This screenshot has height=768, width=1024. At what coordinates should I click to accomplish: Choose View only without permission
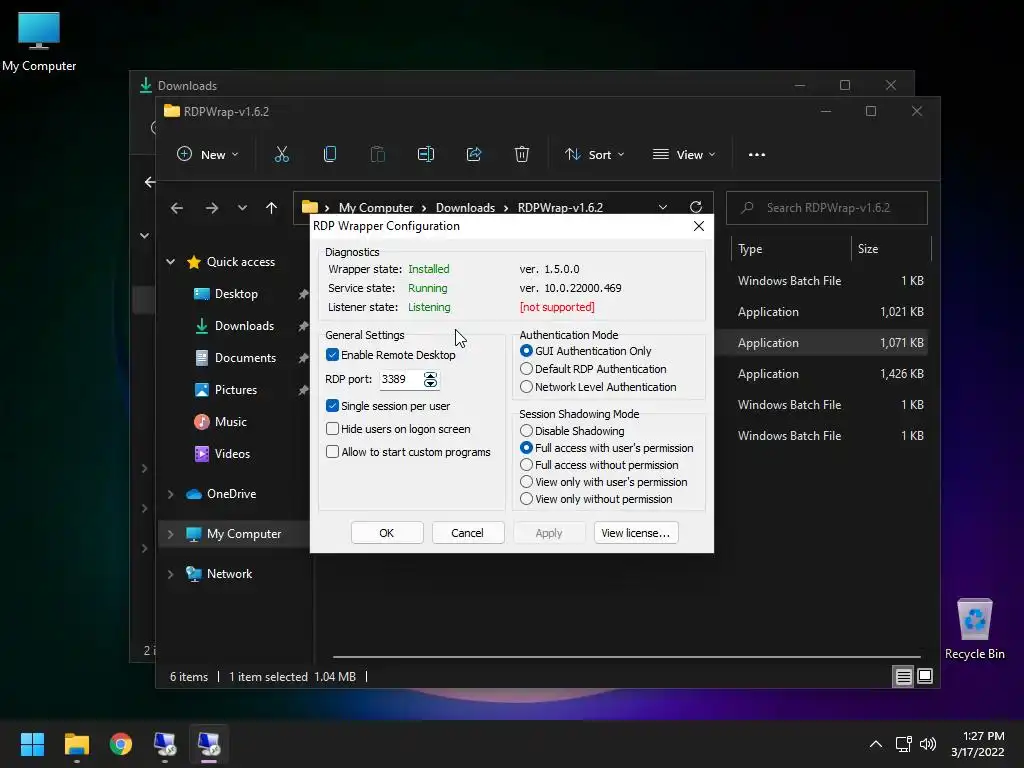(x=526, y=499)
